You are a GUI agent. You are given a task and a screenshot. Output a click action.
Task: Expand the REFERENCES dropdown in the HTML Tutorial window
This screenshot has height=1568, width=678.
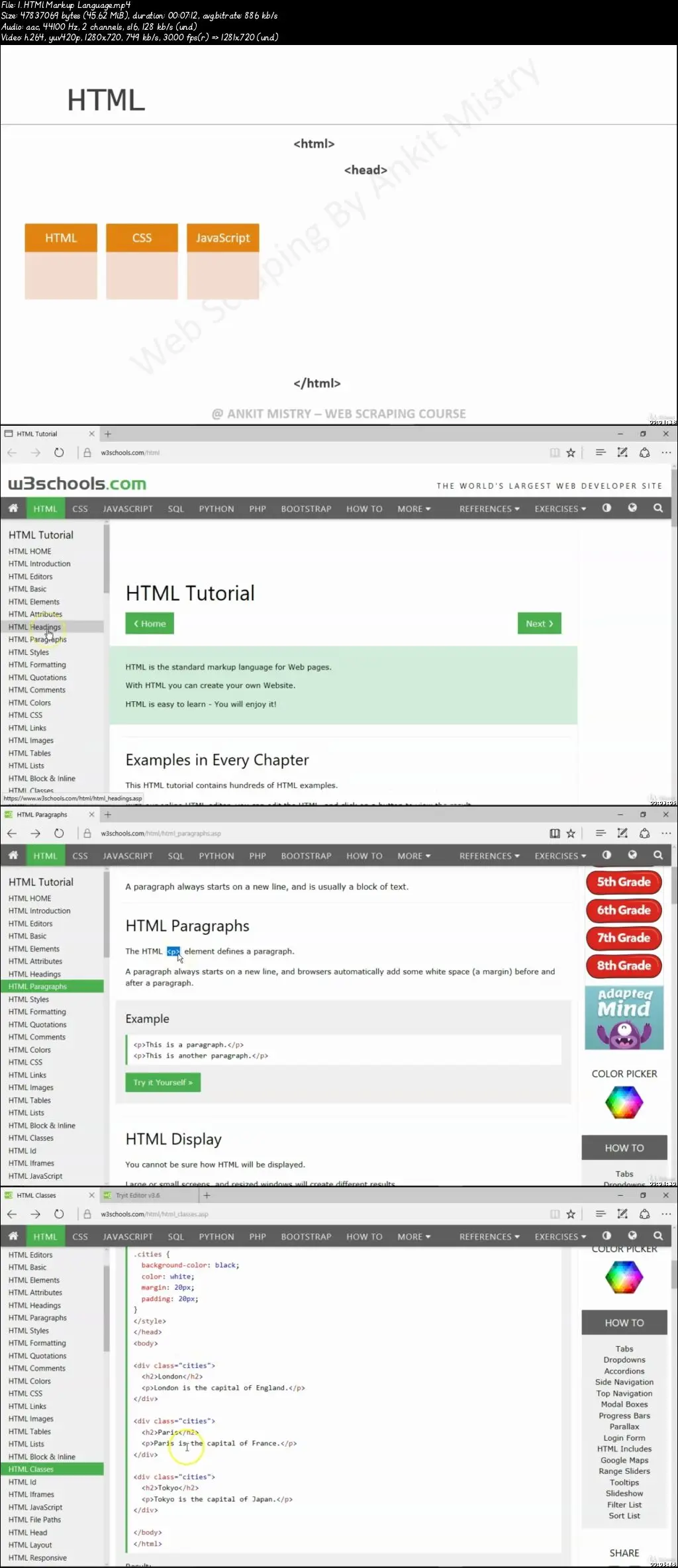[x=489, y=509]
